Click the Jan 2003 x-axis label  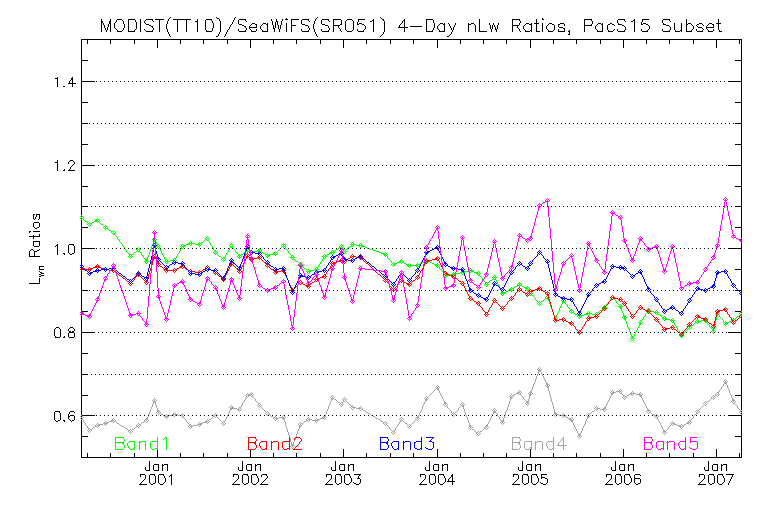(343, 473)
